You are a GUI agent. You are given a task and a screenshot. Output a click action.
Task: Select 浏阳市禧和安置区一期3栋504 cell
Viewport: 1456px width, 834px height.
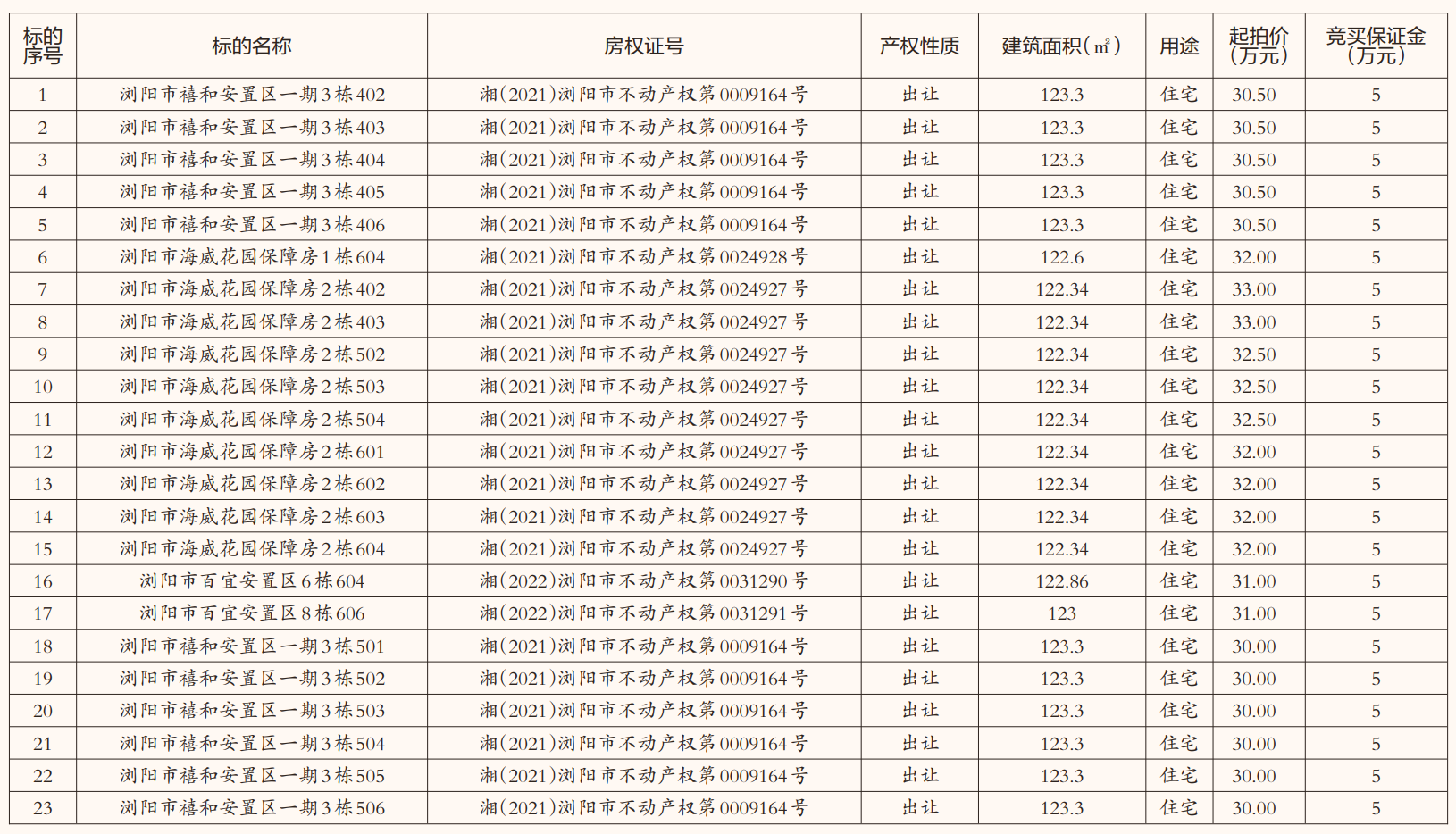[252, 744]
